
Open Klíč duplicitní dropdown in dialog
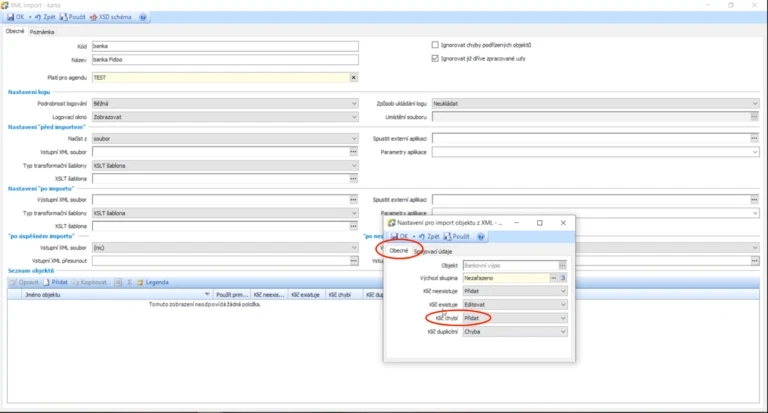(x=563, y=332)
